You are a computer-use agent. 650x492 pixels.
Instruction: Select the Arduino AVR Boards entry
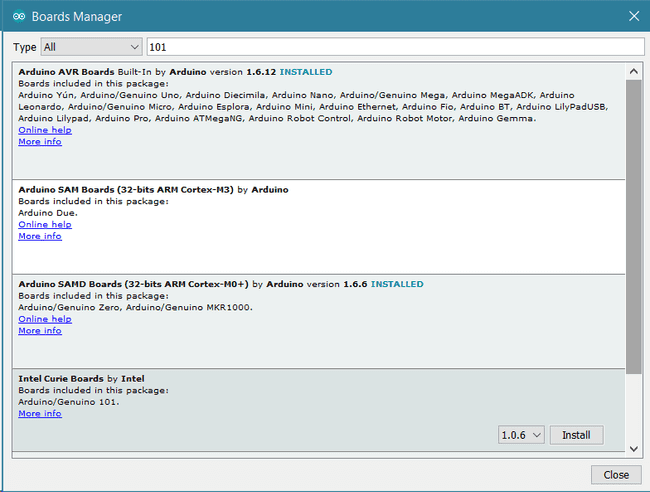(319, 121)
